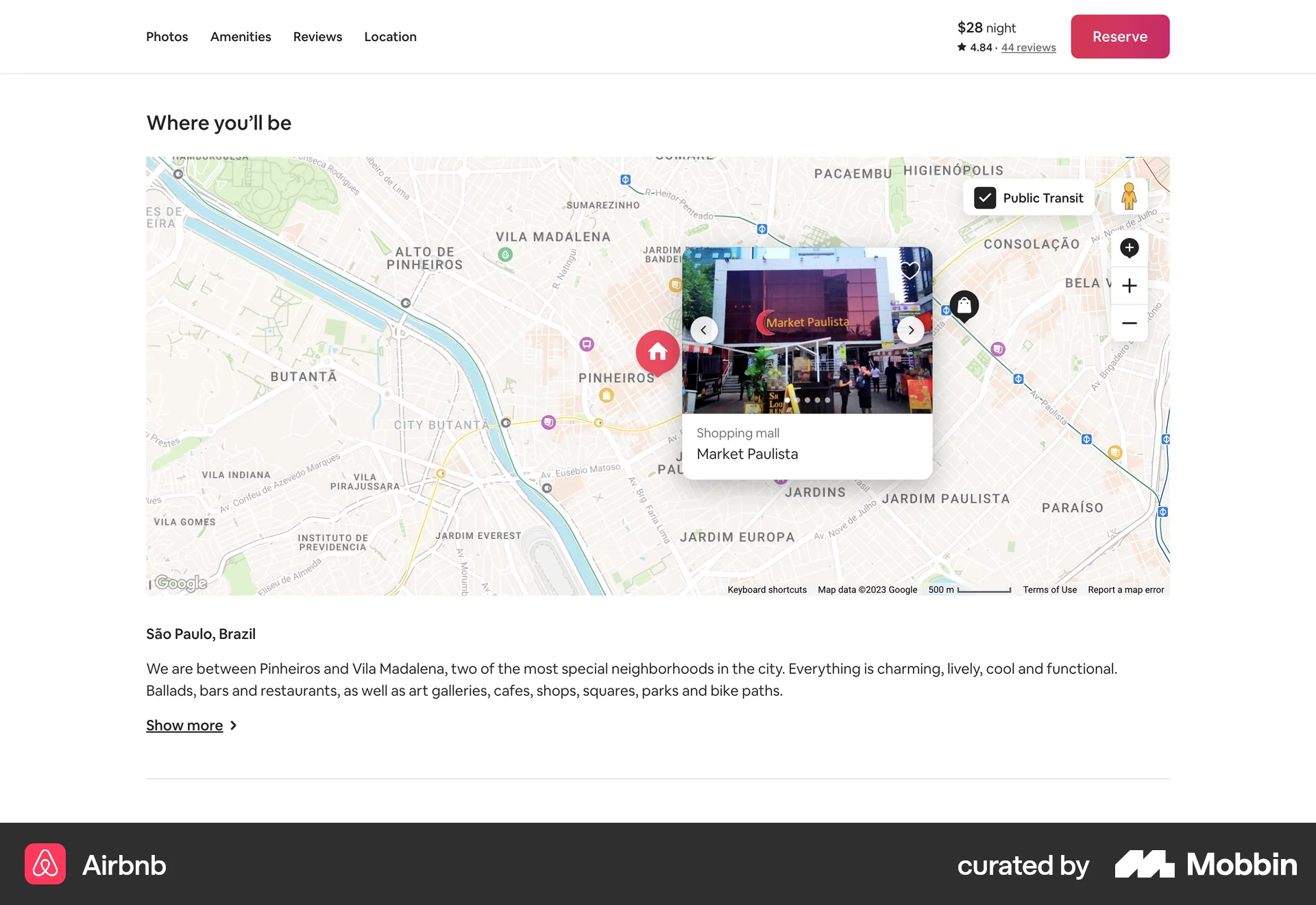
Task: Toggle the heart to save Market Paulista photo
Action: (x=908, y=271)
